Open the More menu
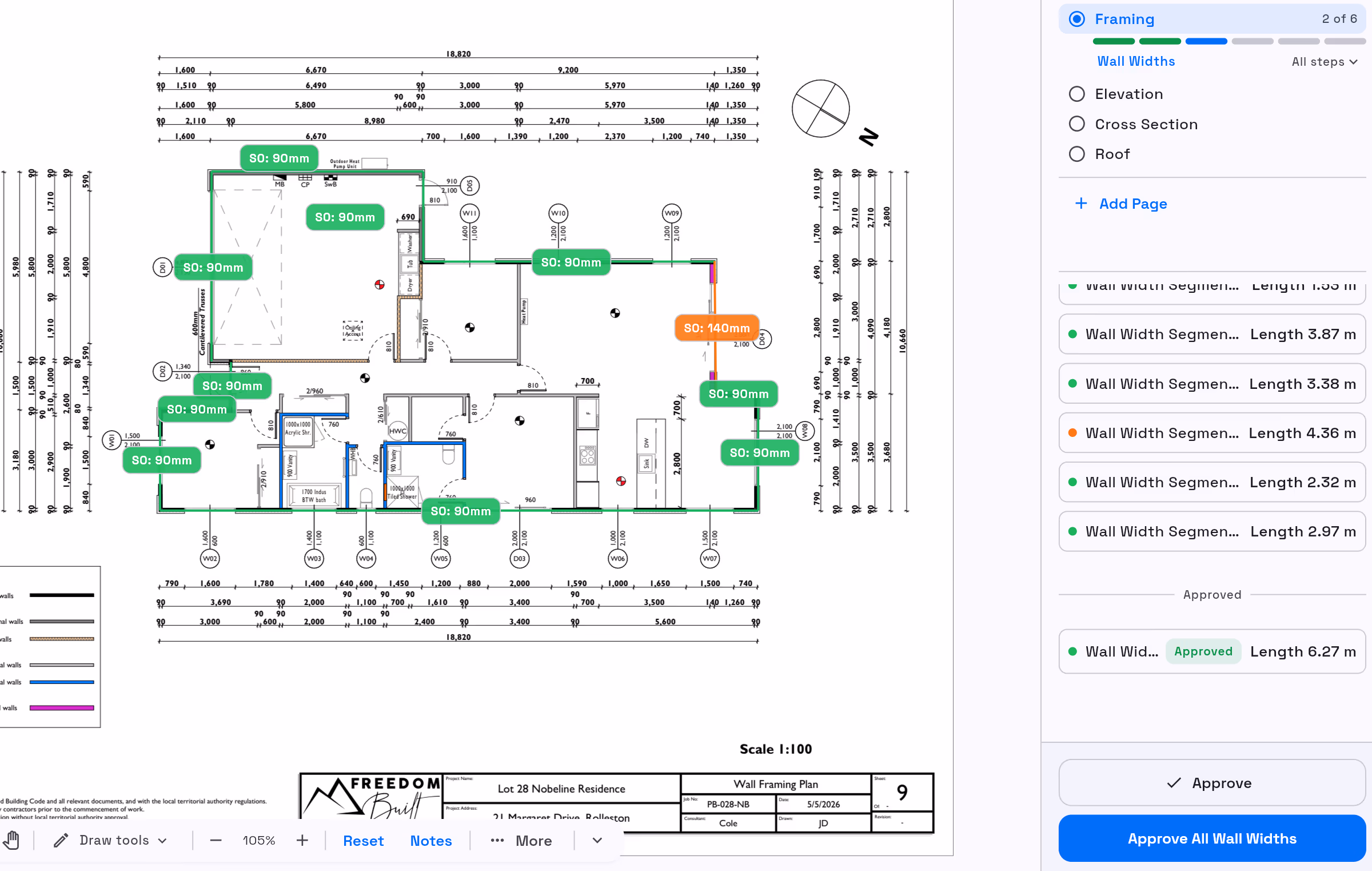 coord(521,841)
